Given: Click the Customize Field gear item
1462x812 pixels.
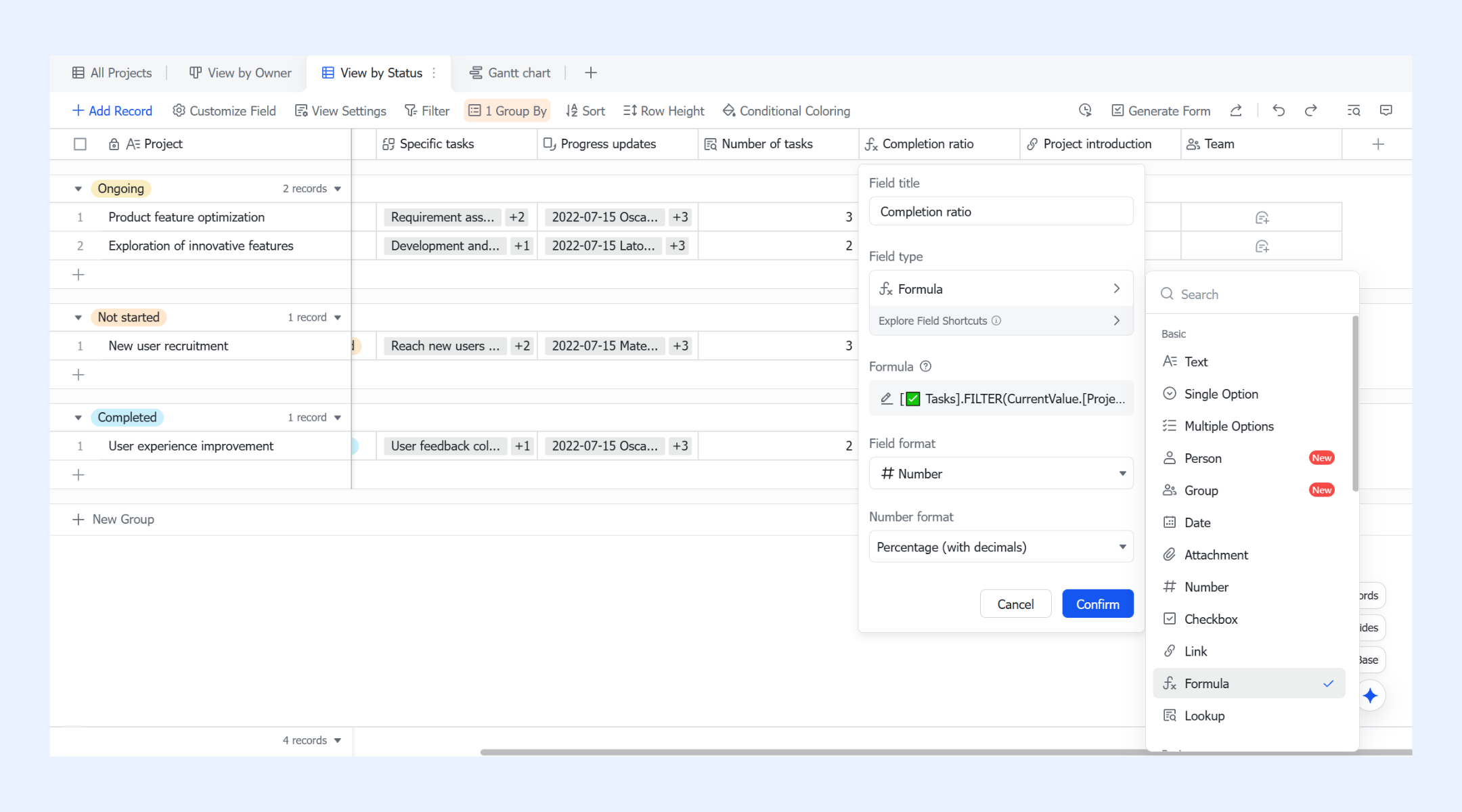Looking at the screenshot, I should coord(224,110).
